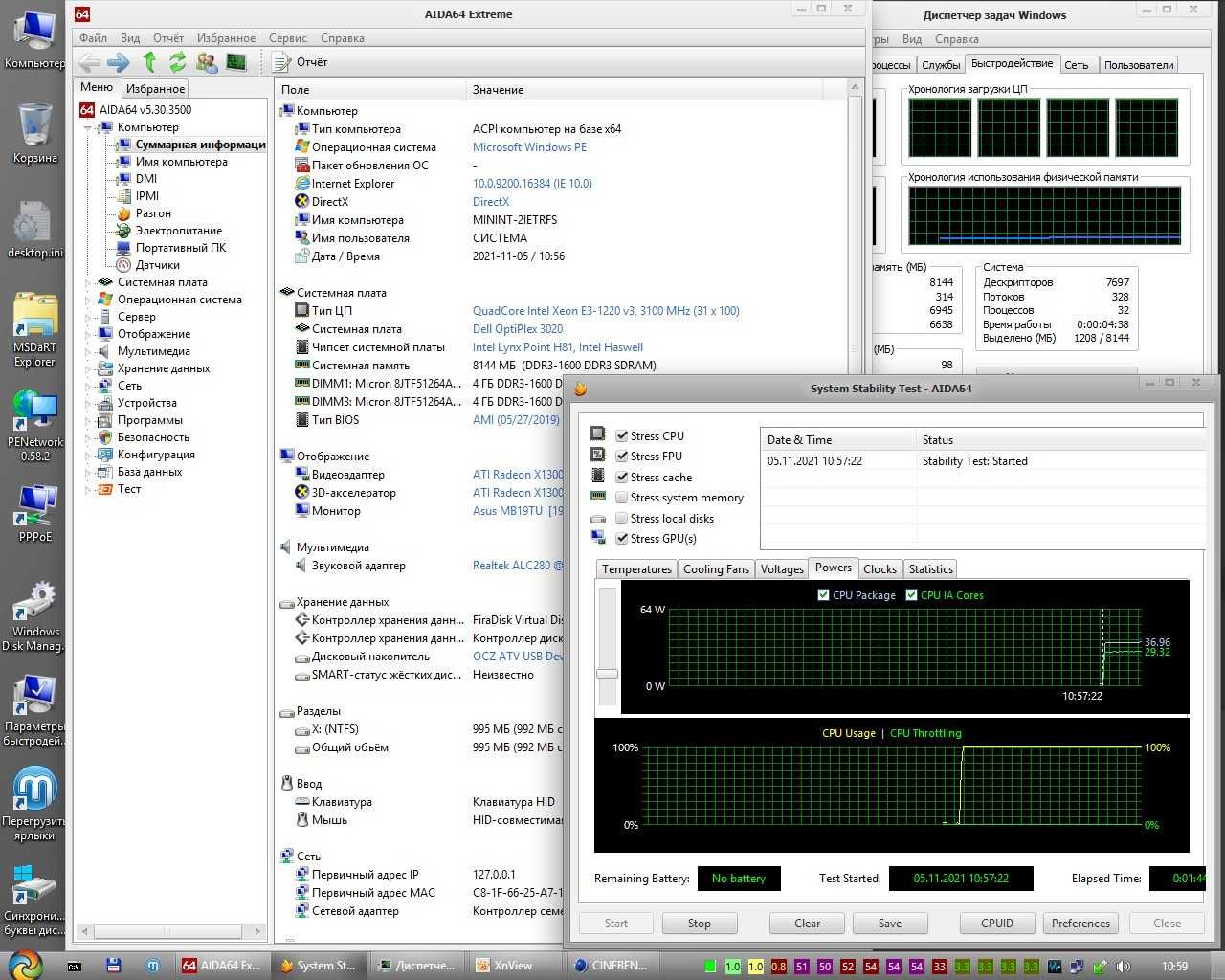This screenshot has height=980, width=1225.
Task: Open the Корзина desktop icon
Action: point(35,134)
